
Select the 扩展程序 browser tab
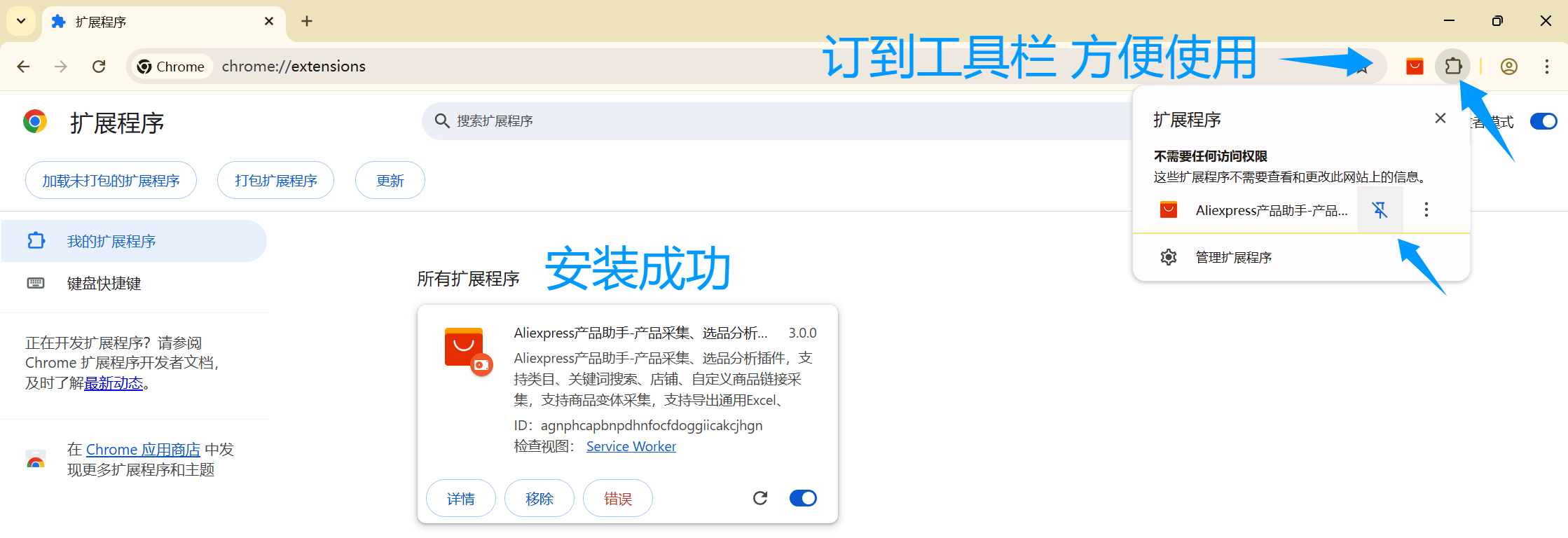click(x=163, y=22)
